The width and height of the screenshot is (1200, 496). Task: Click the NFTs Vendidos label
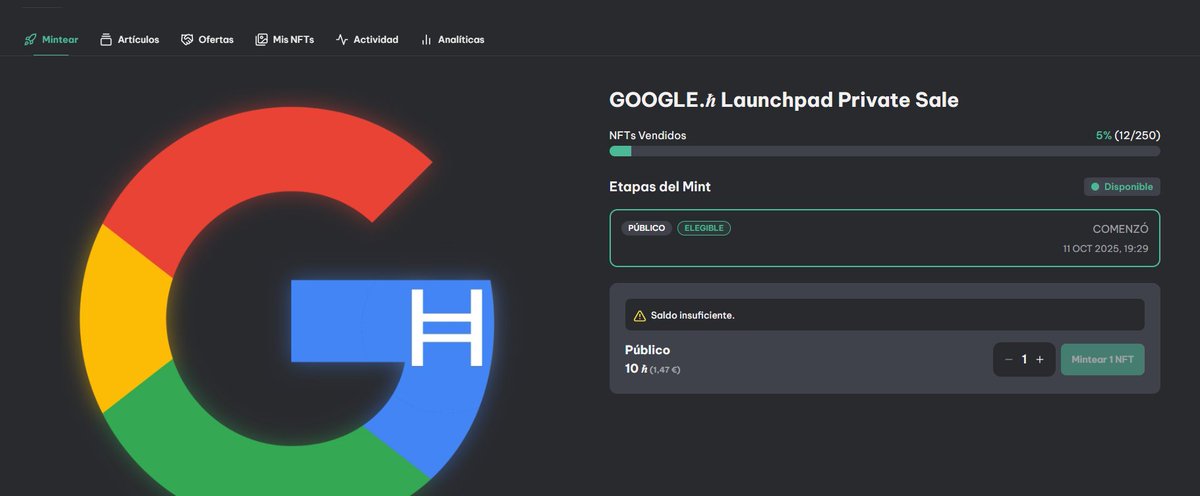pos(648,135)
